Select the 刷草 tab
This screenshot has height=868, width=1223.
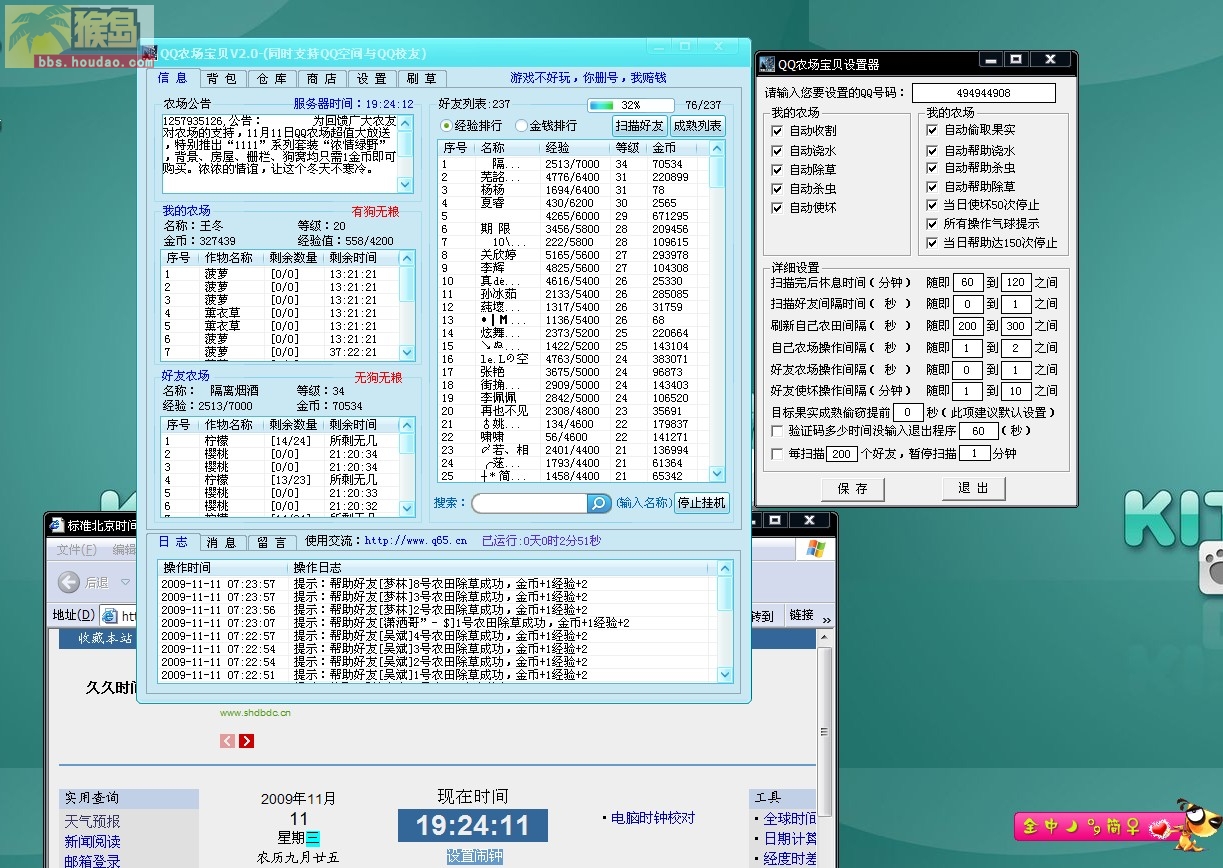point(421,79)
